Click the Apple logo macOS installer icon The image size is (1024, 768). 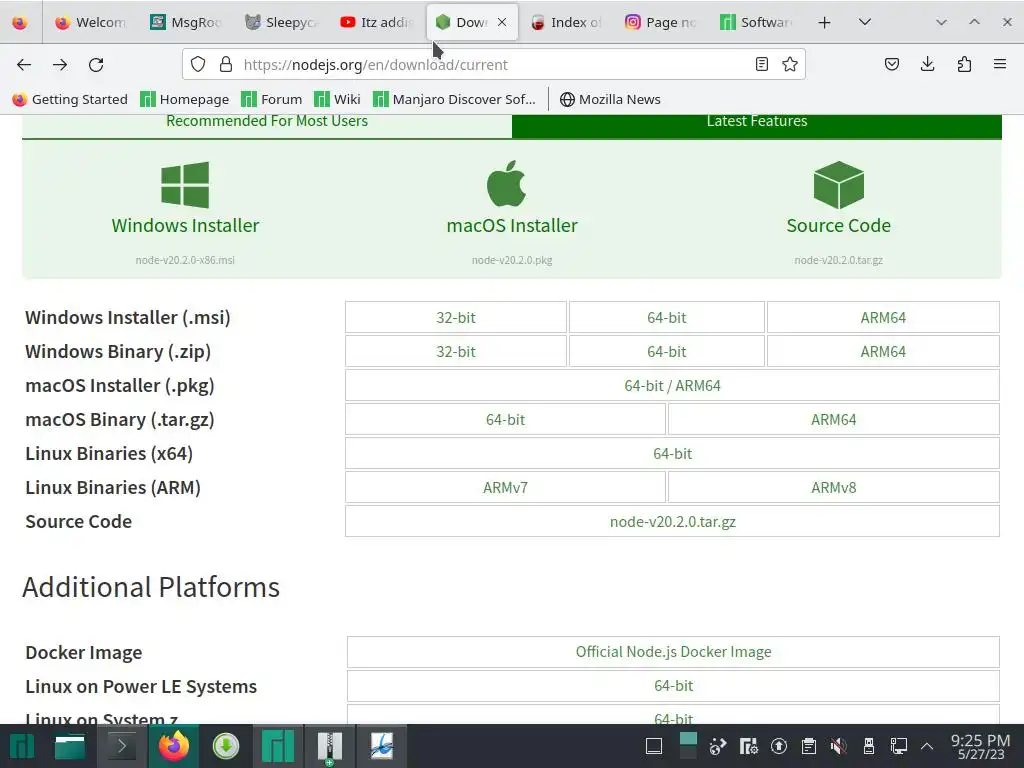[507, 184]
